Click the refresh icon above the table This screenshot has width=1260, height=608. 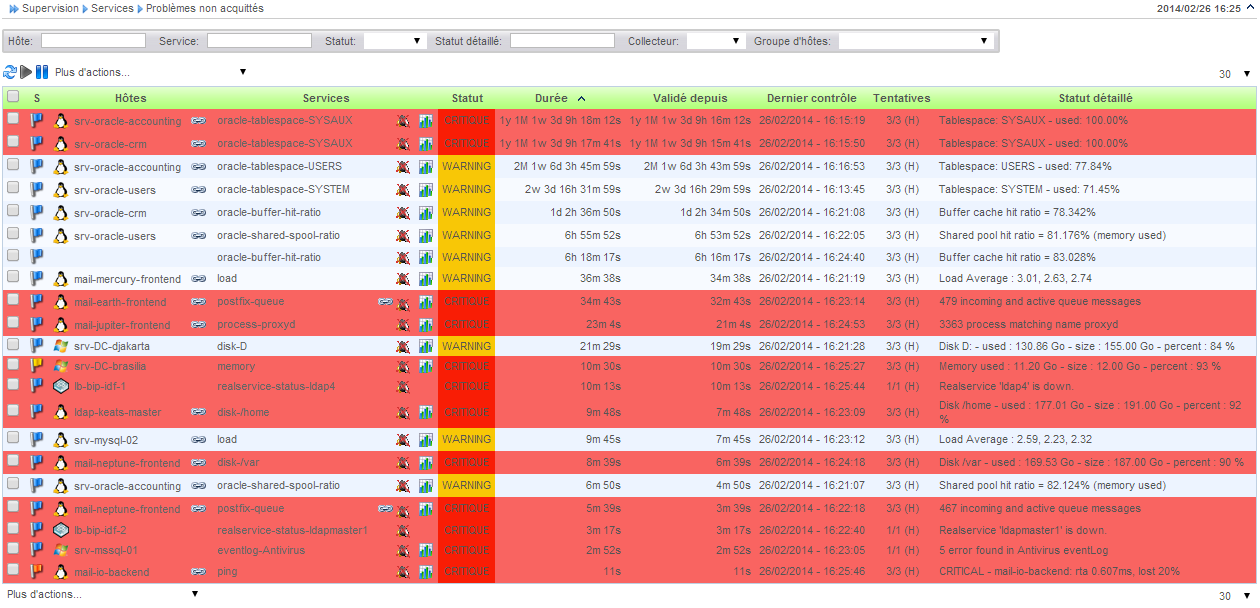tap(10, 72)
